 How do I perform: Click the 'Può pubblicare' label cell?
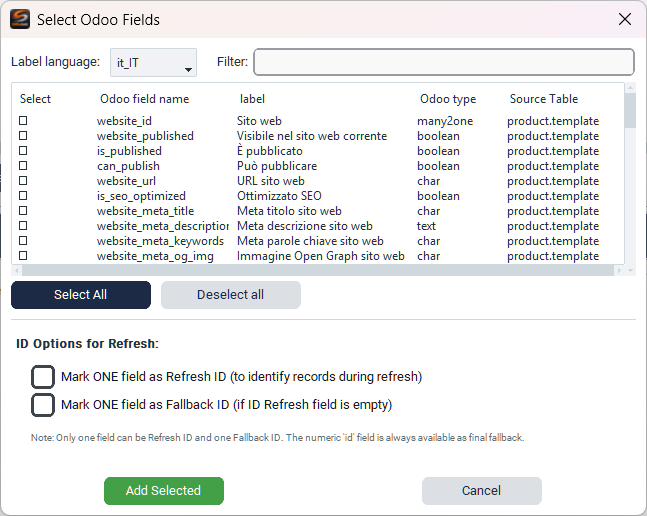[x=277, y=166]
